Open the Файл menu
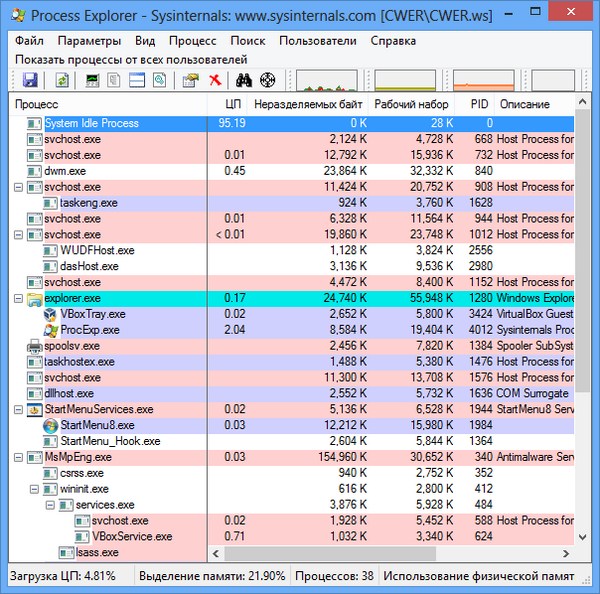600x594 pixels. [x=29, y=41]
